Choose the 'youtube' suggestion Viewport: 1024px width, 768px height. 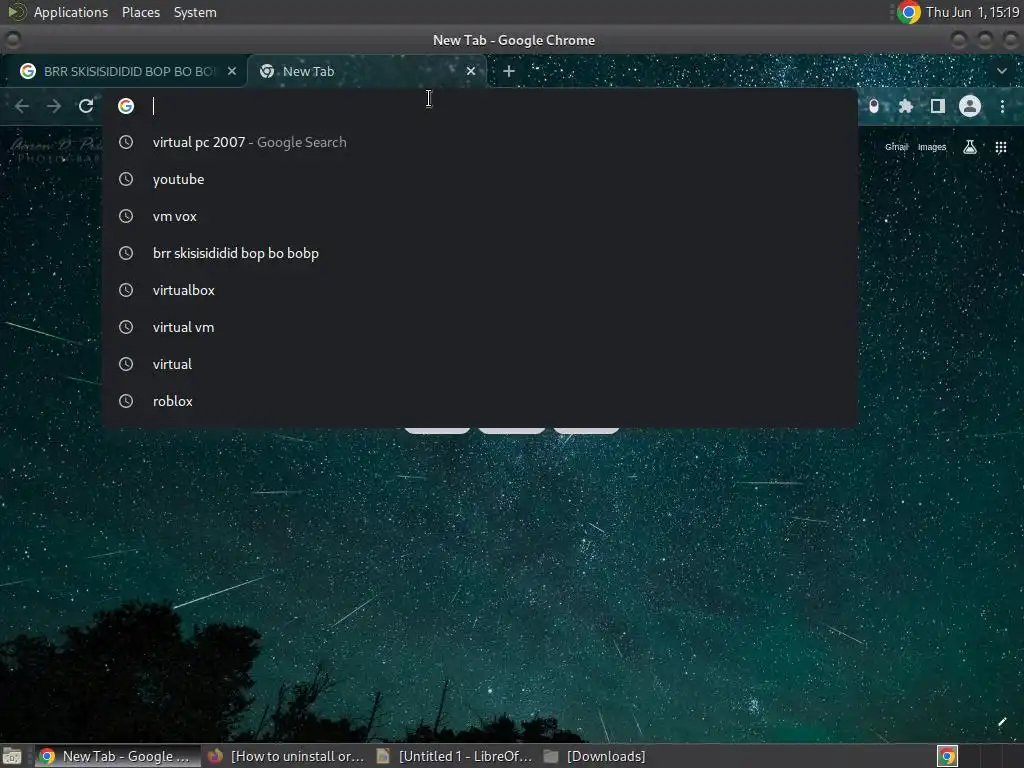point(480,179)
